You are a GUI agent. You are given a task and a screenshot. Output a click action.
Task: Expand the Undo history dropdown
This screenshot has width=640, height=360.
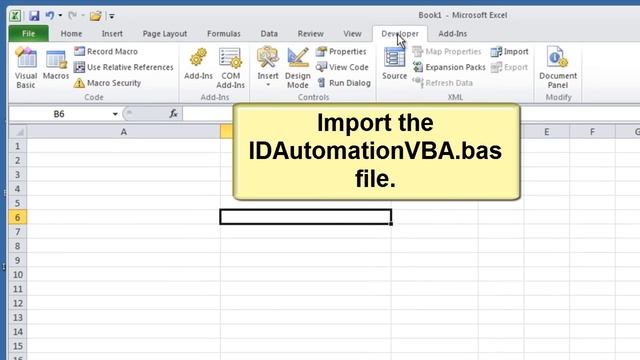pos(60,16)
